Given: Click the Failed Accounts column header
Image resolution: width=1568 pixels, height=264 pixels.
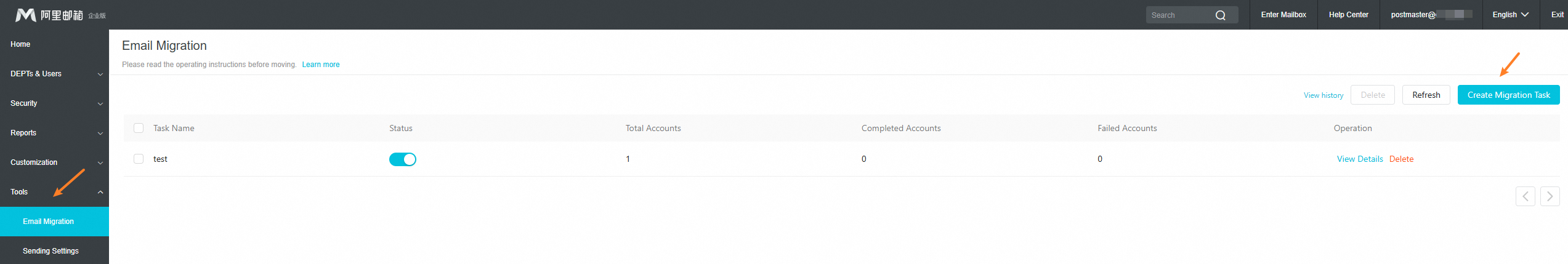Looking at the screenshot, I should click(x=1127, y=128).
